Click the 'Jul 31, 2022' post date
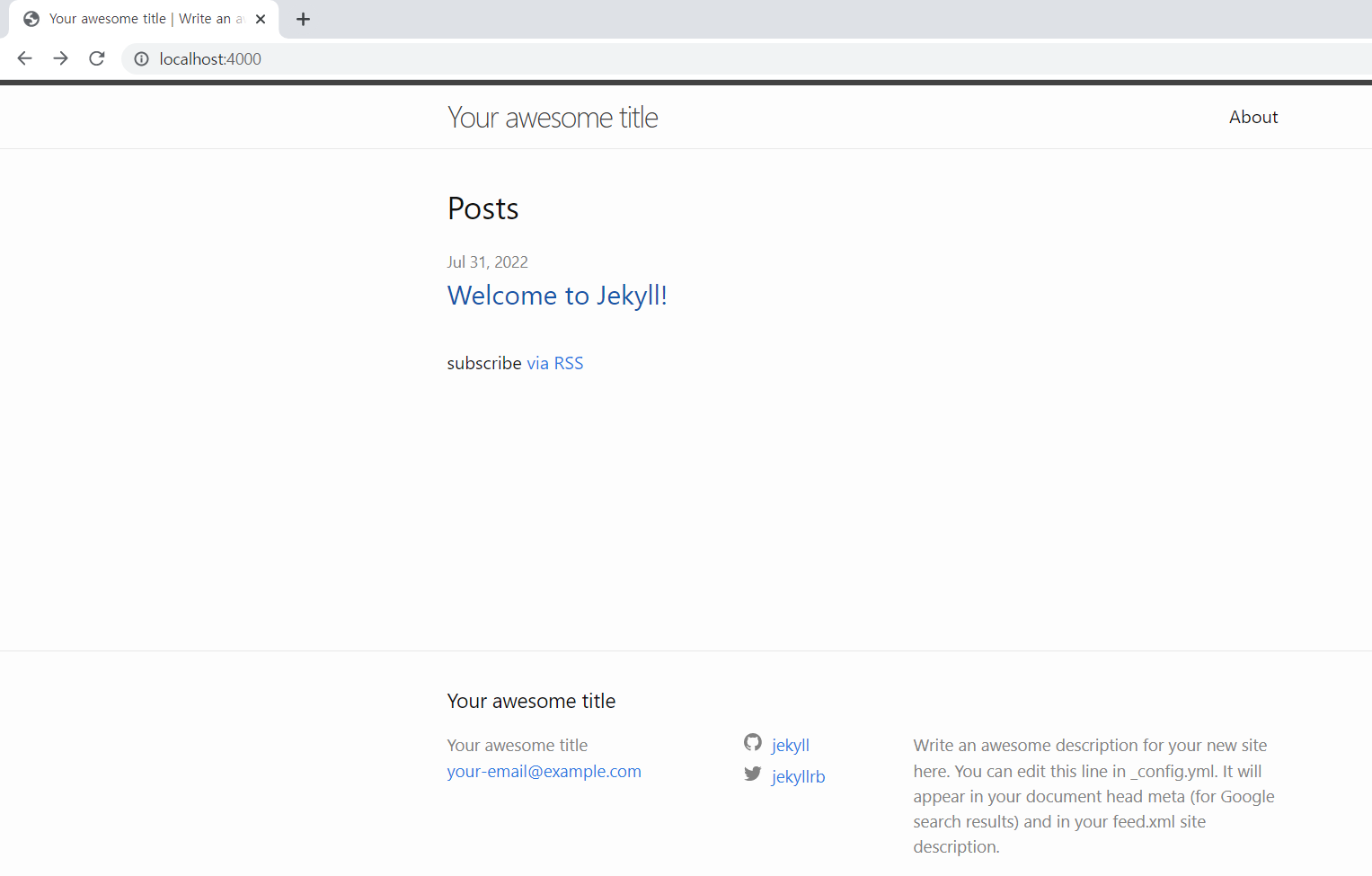Screen dimensions: 1372x876 pos(487,262)
